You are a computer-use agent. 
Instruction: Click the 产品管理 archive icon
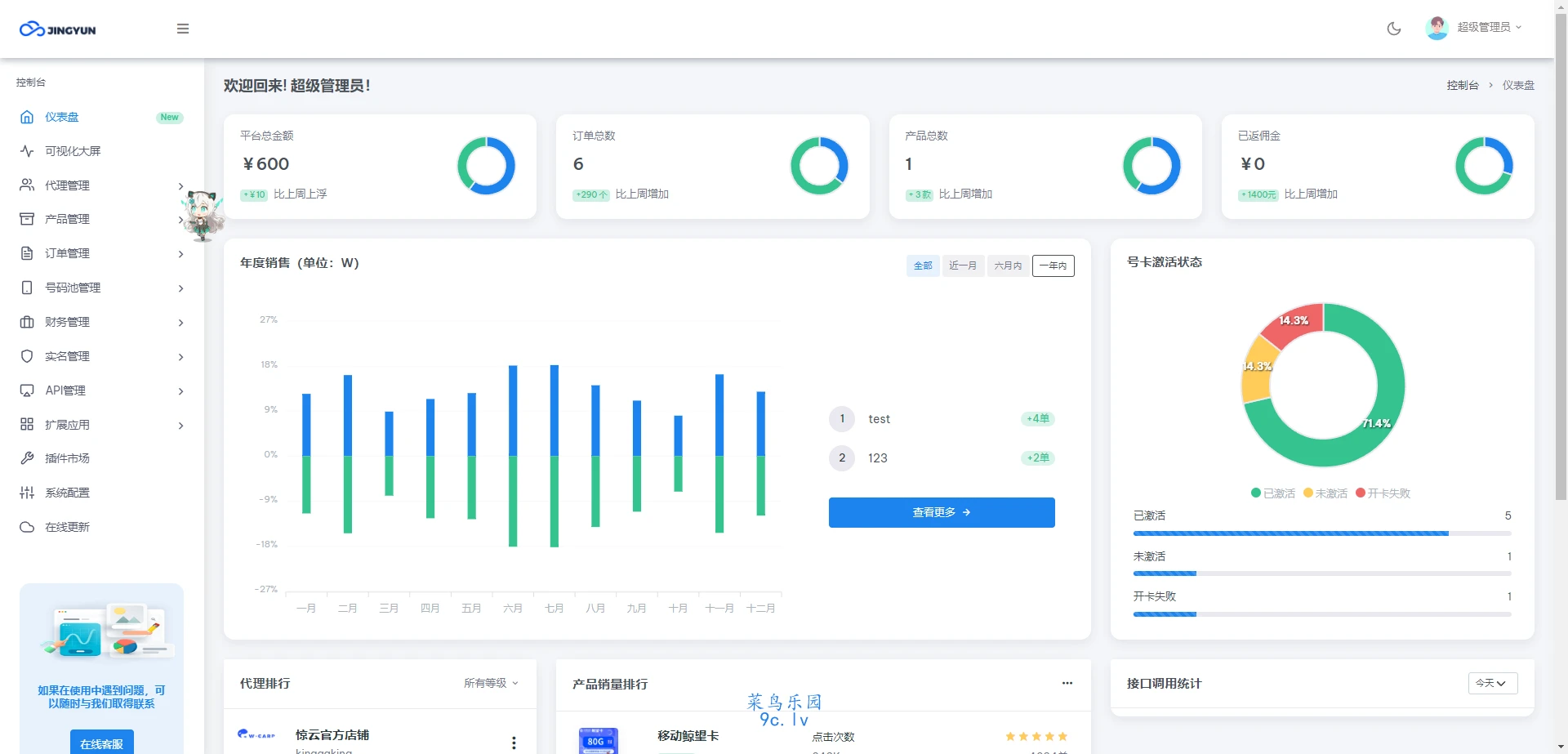tap(27, 219)
